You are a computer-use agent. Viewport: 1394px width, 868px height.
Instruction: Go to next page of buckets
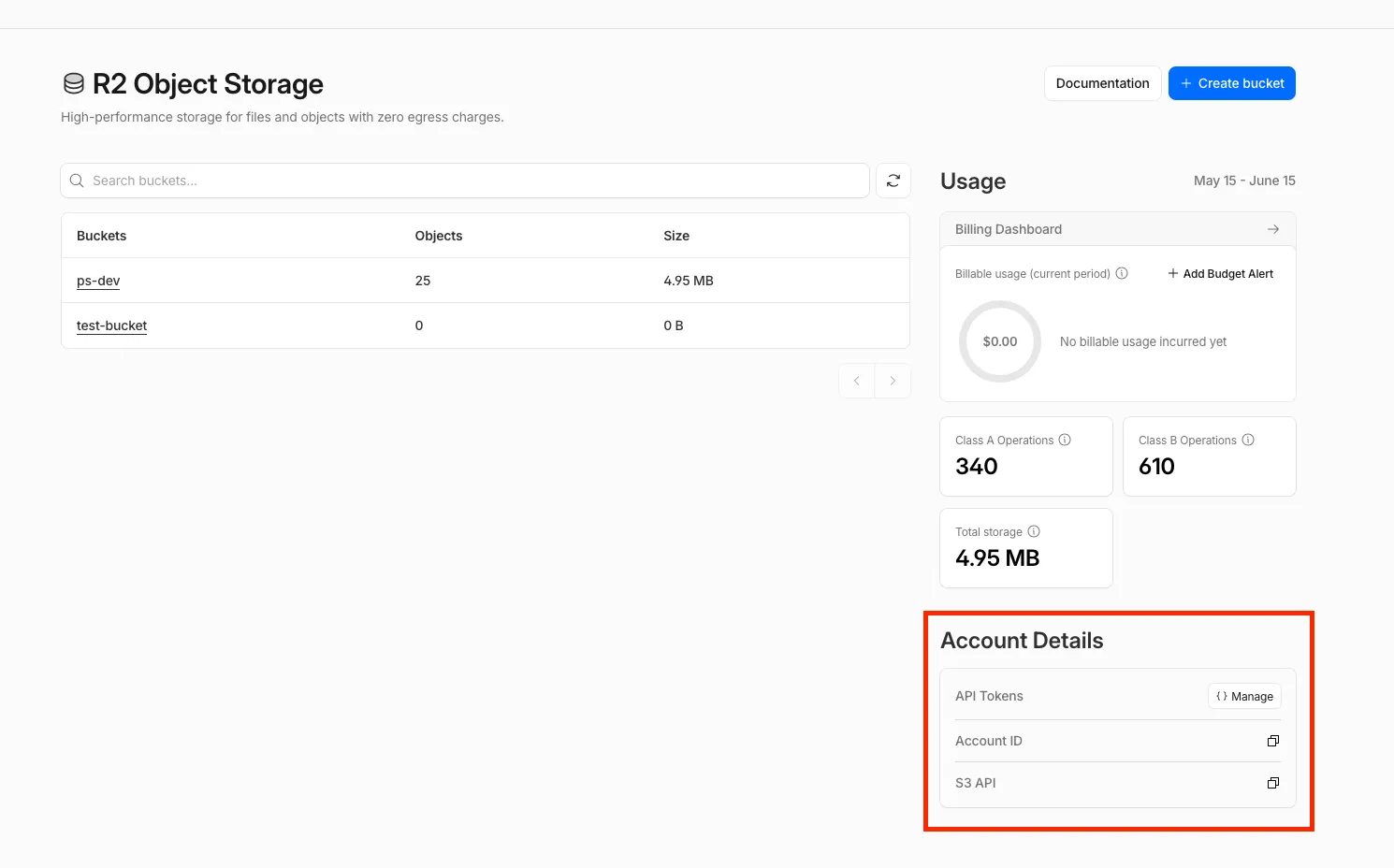click(893, 381)
